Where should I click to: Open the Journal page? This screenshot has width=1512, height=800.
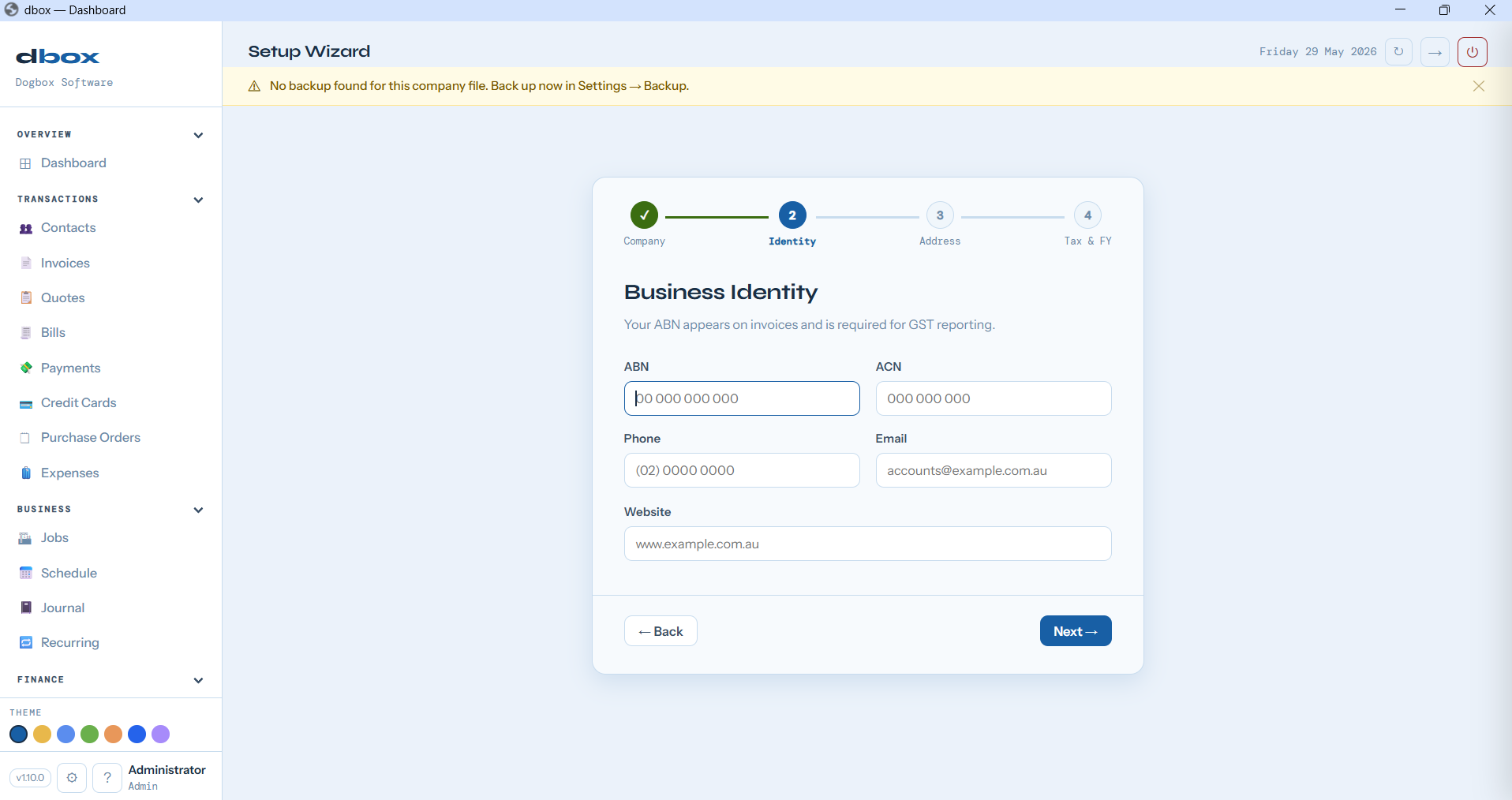click(63, 608)
